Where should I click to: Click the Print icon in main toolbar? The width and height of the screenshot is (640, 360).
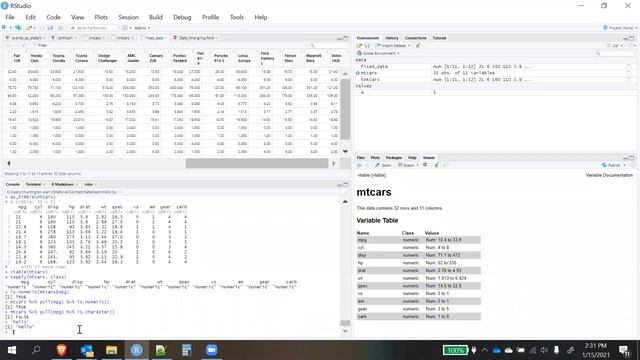click(60, 28)
